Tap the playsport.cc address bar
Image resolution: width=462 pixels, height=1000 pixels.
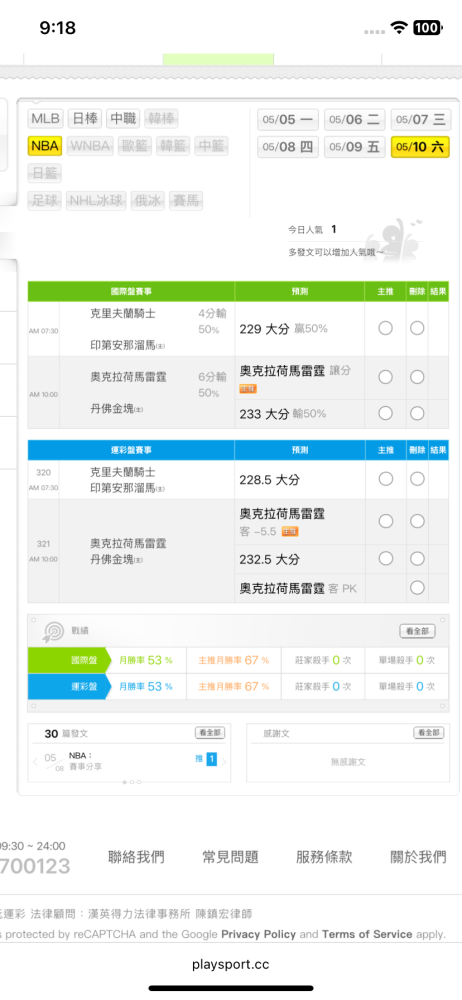(x=231, y=964)
